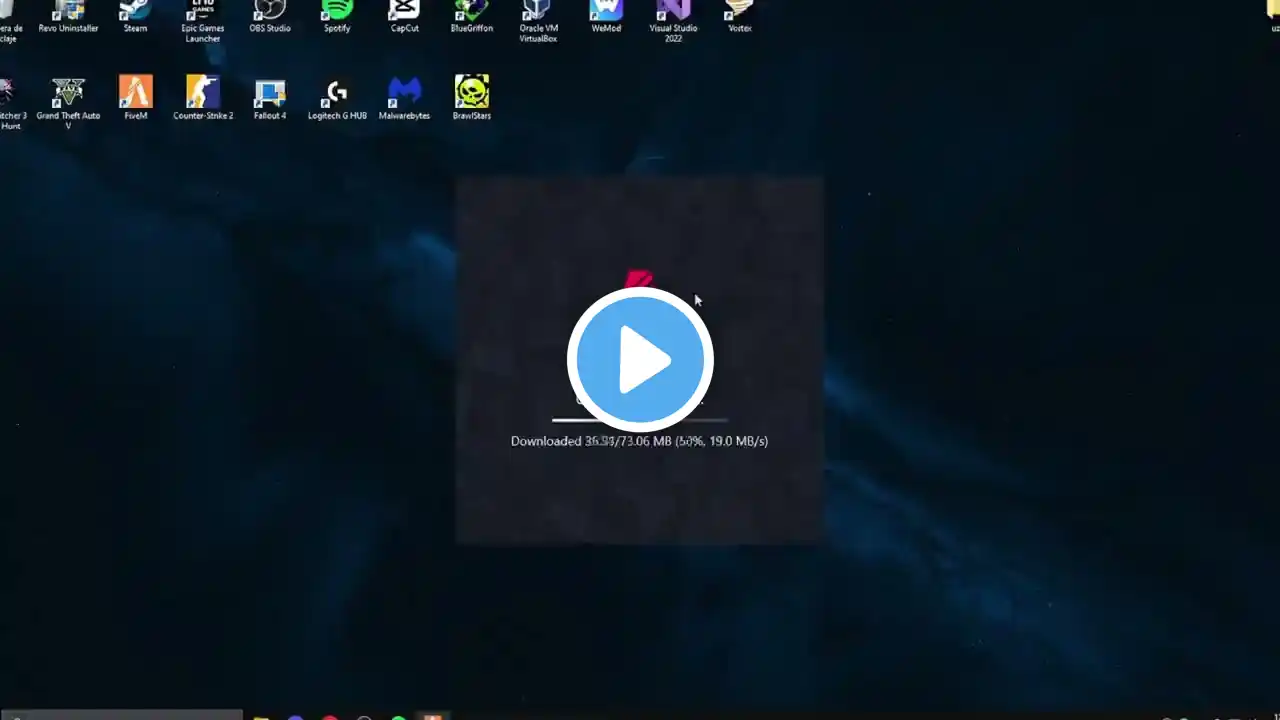
Task: Select the OBS Studio desktop icon
Action: [270, 17]
